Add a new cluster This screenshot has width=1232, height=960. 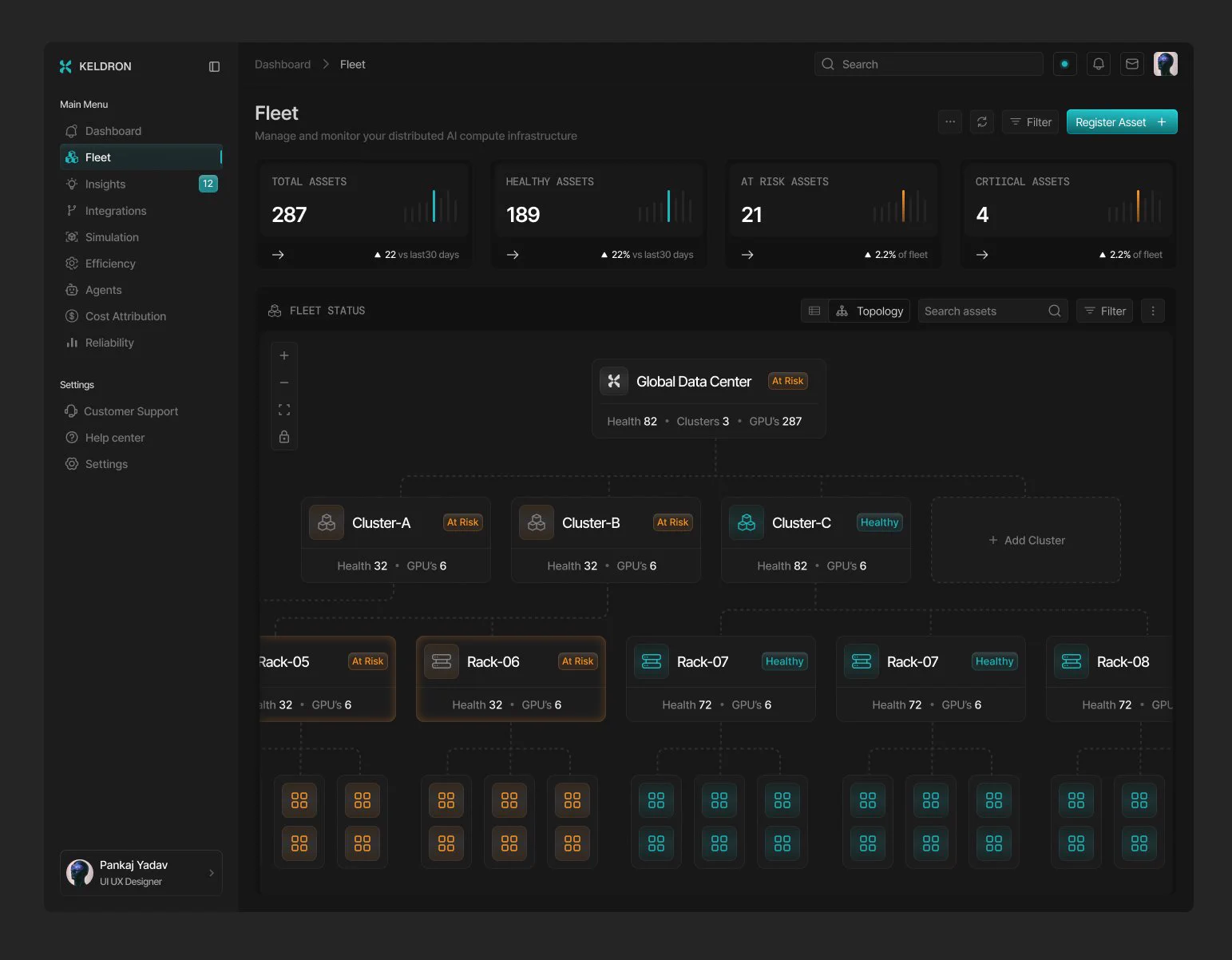click(x=1026, y=540)
